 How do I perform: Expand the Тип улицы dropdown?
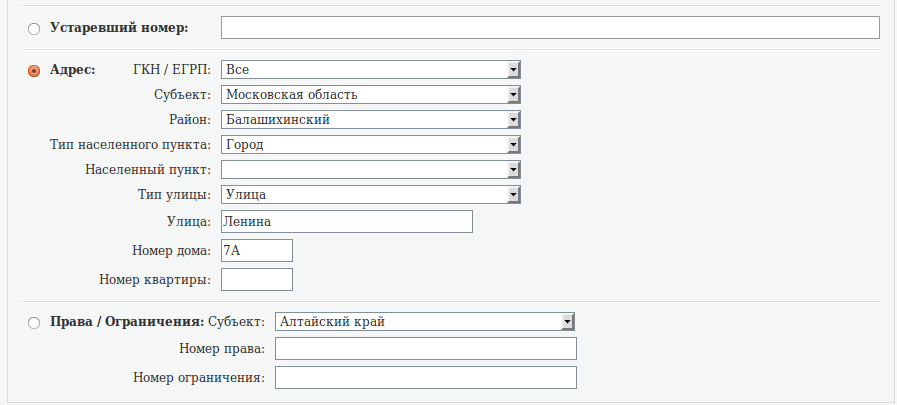coord(370,195)
